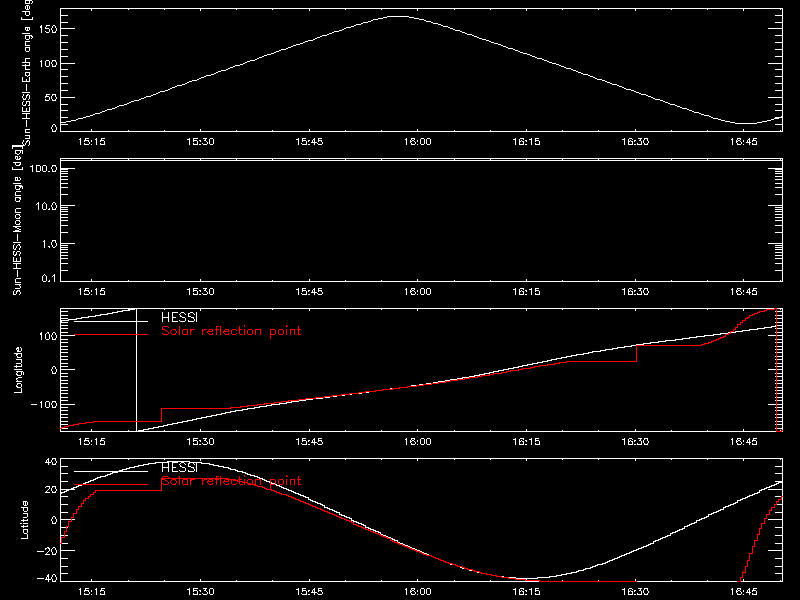The width and height of the screenshot is (800, 600).
Task: Select the white HESSI legend label in Longitude plot
Action: (179, 317)
